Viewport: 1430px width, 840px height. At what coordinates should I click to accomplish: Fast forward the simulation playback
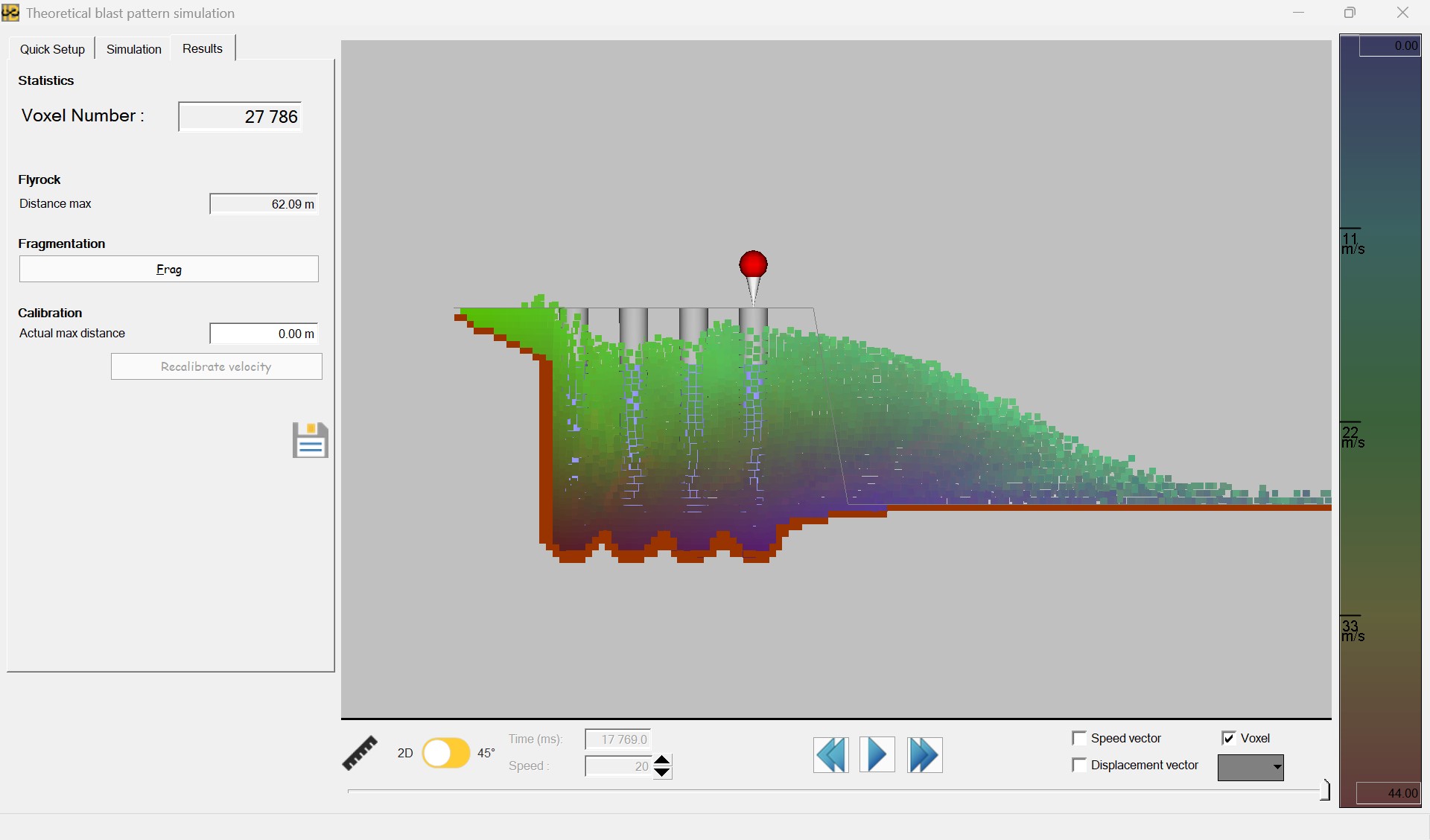click(x=924, y=754)
